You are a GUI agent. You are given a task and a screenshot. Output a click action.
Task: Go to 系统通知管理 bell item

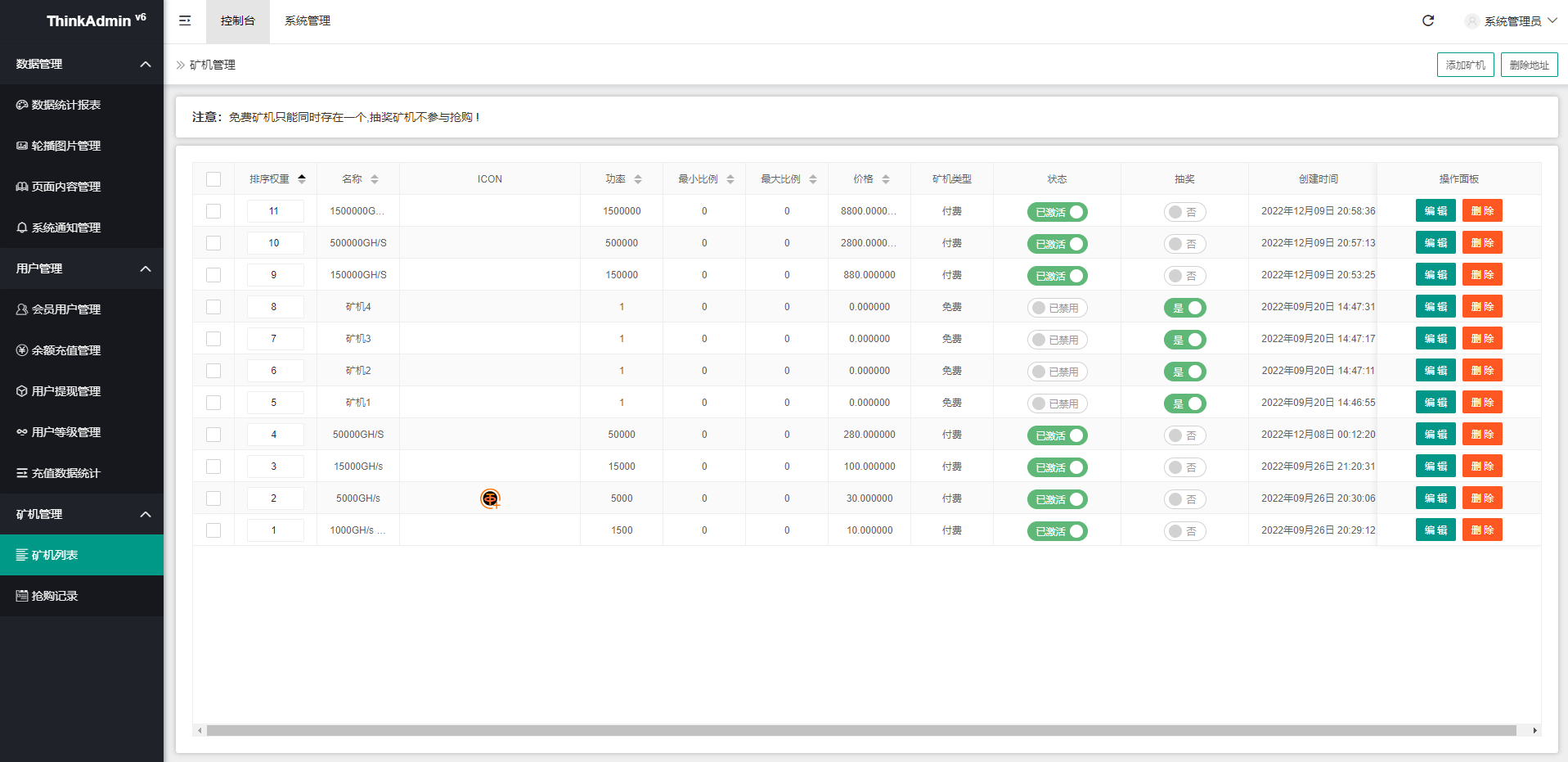(65, 228)
